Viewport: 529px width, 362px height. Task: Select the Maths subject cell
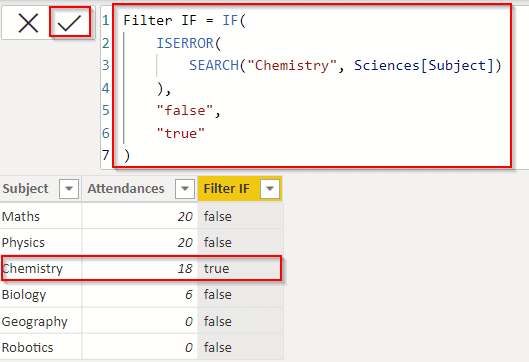(x=40, y=216)
